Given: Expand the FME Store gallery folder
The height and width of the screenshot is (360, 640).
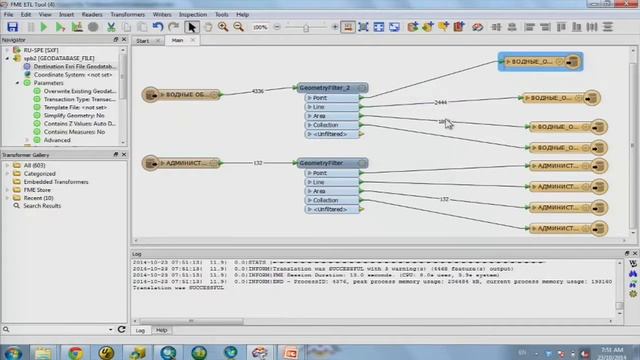Looking at the screenshot, I should tap(7, 190).
